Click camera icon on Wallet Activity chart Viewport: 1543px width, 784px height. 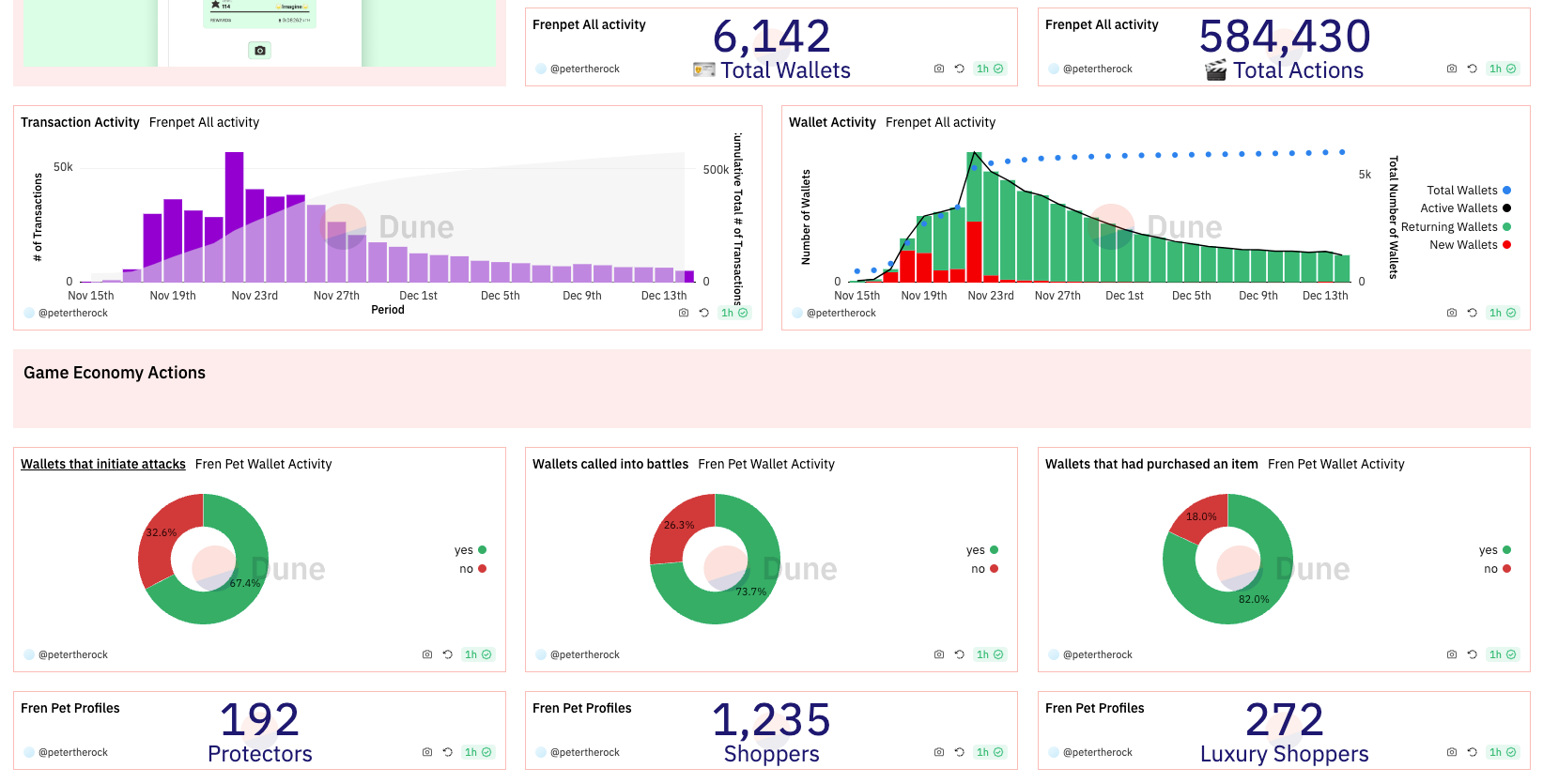[1452, 313]
